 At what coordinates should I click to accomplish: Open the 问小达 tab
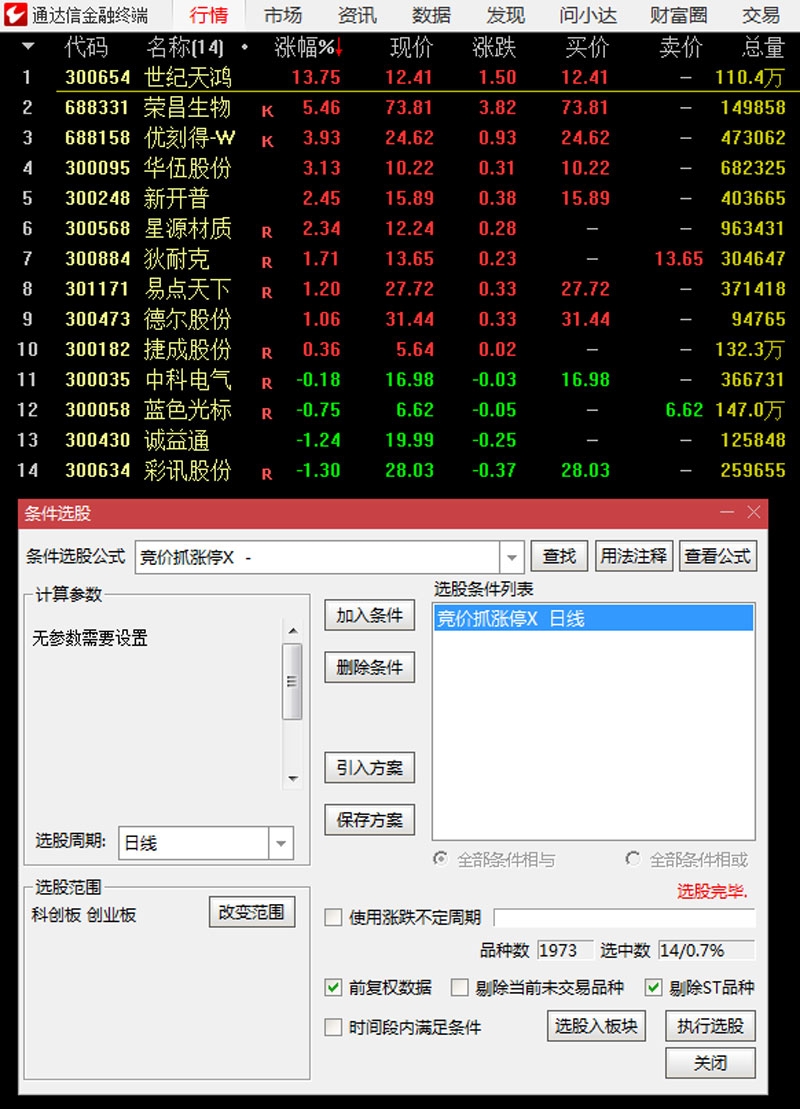click(588, 15)
